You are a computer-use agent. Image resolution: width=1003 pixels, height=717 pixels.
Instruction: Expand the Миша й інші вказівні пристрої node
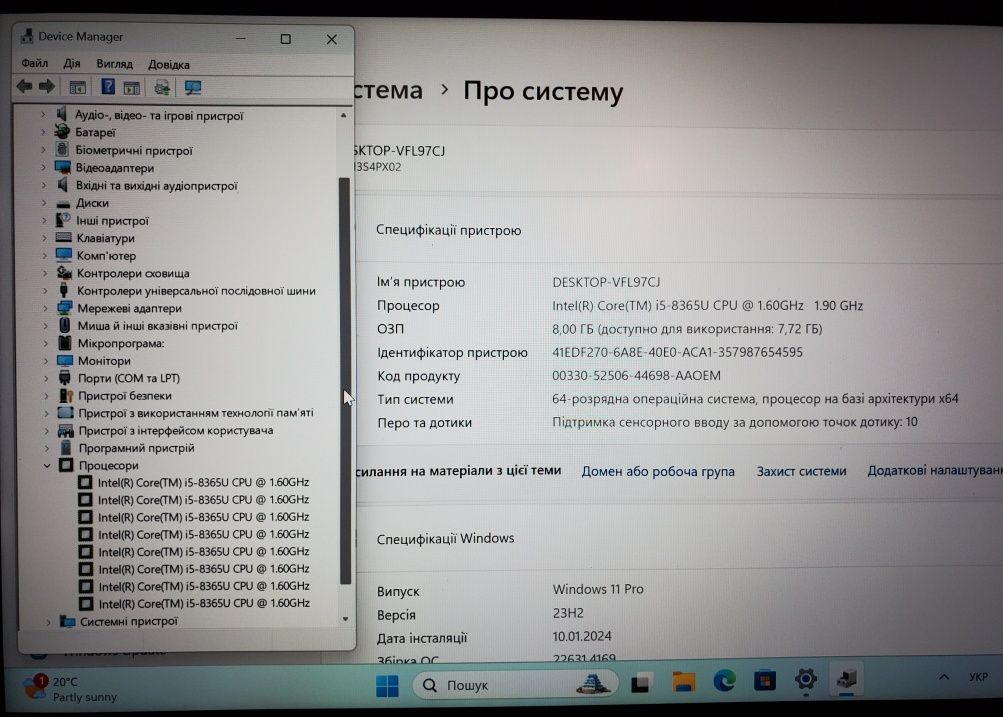(45, 326)
